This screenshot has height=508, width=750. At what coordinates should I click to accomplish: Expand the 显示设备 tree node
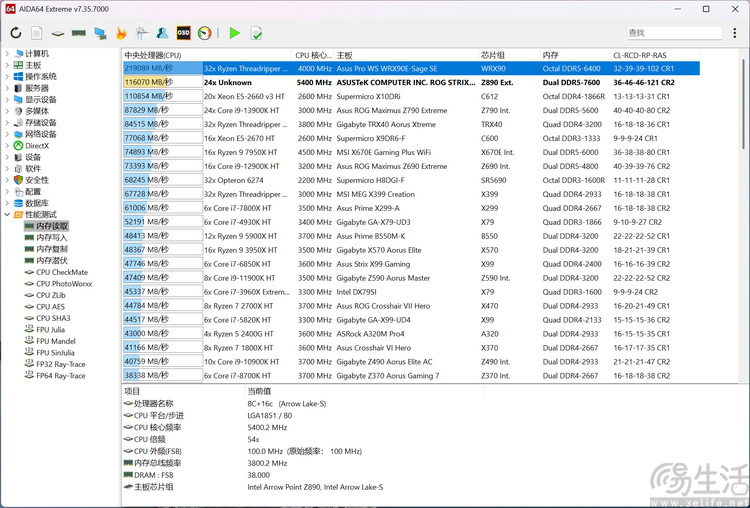(7, 99)
